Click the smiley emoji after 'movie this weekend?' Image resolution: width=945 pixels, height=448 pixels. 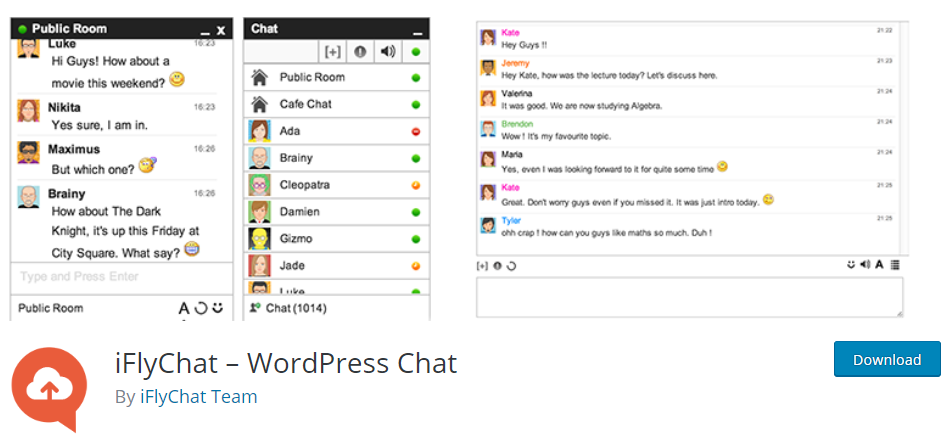[177, 79]
